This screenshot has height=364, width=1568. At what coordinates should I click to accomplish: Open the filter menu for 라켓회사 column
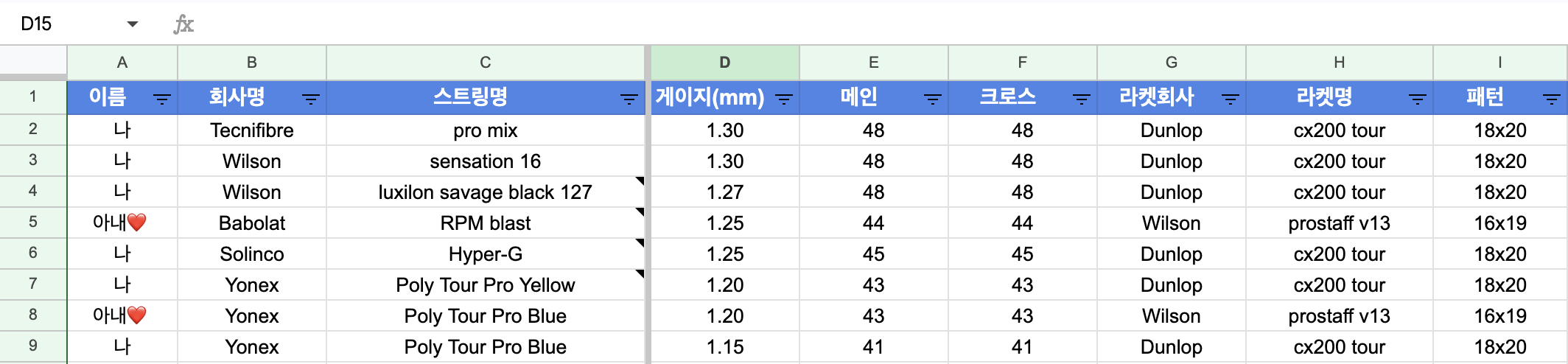(1231, 99)
